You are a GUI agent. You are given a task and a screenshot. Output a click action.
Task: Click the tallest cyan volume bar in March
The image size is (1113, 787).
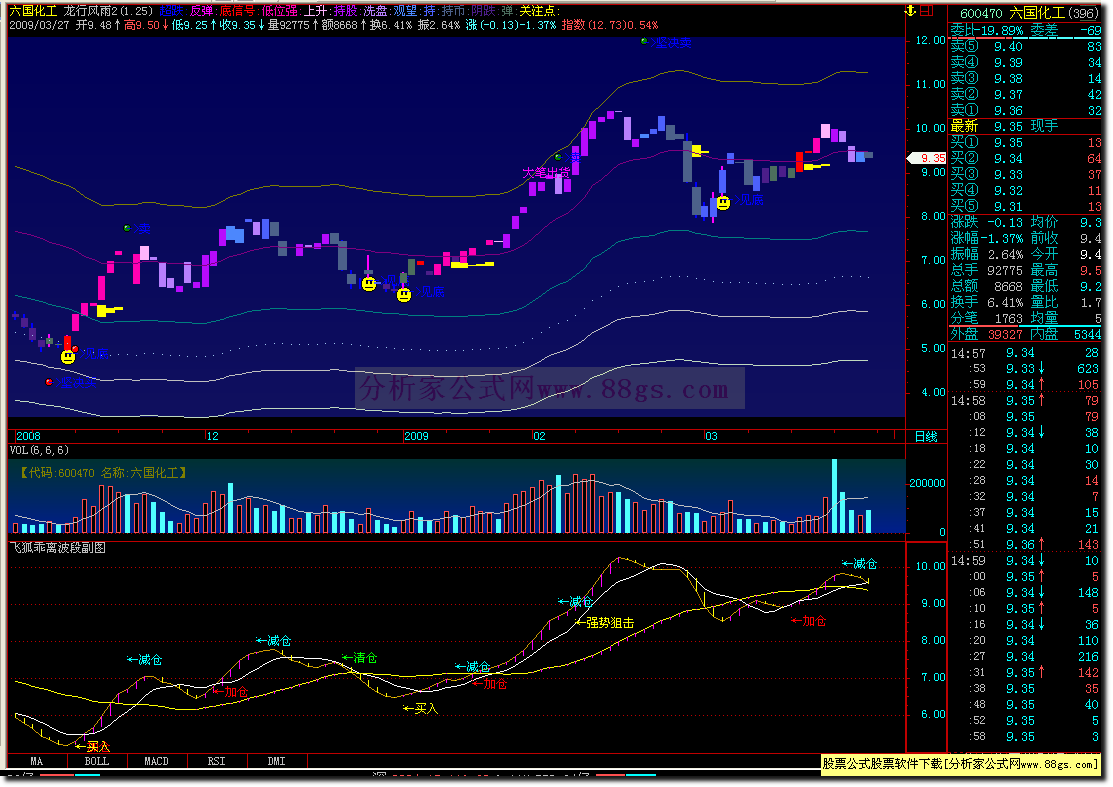pyautogui.click(x=835, y=496)
